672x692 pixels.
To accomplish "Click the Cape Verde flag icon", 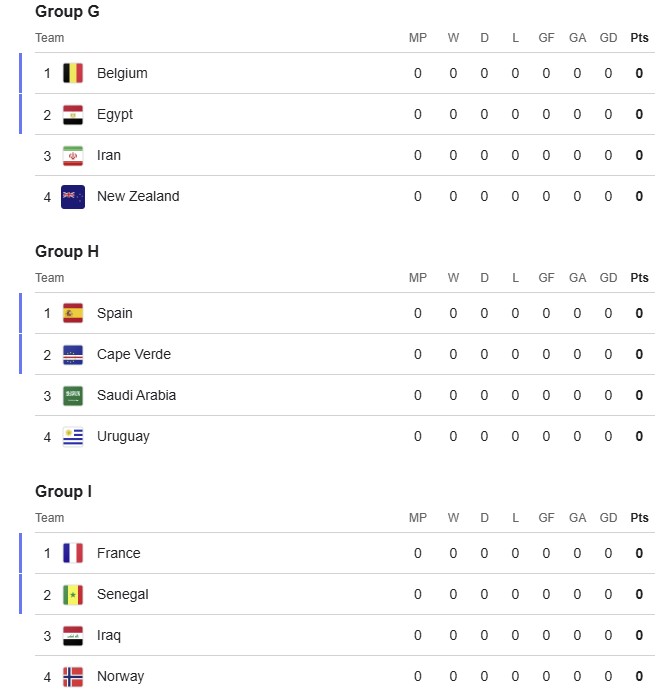I will click(73, 354).
